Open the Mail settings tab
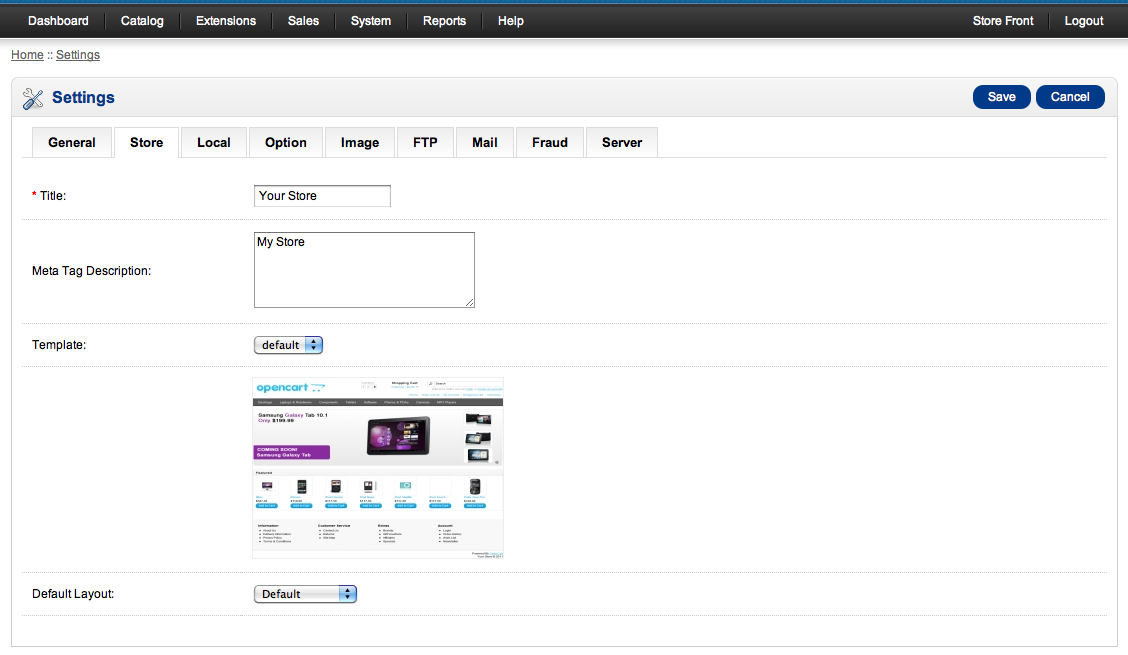 tap(484, 142)
